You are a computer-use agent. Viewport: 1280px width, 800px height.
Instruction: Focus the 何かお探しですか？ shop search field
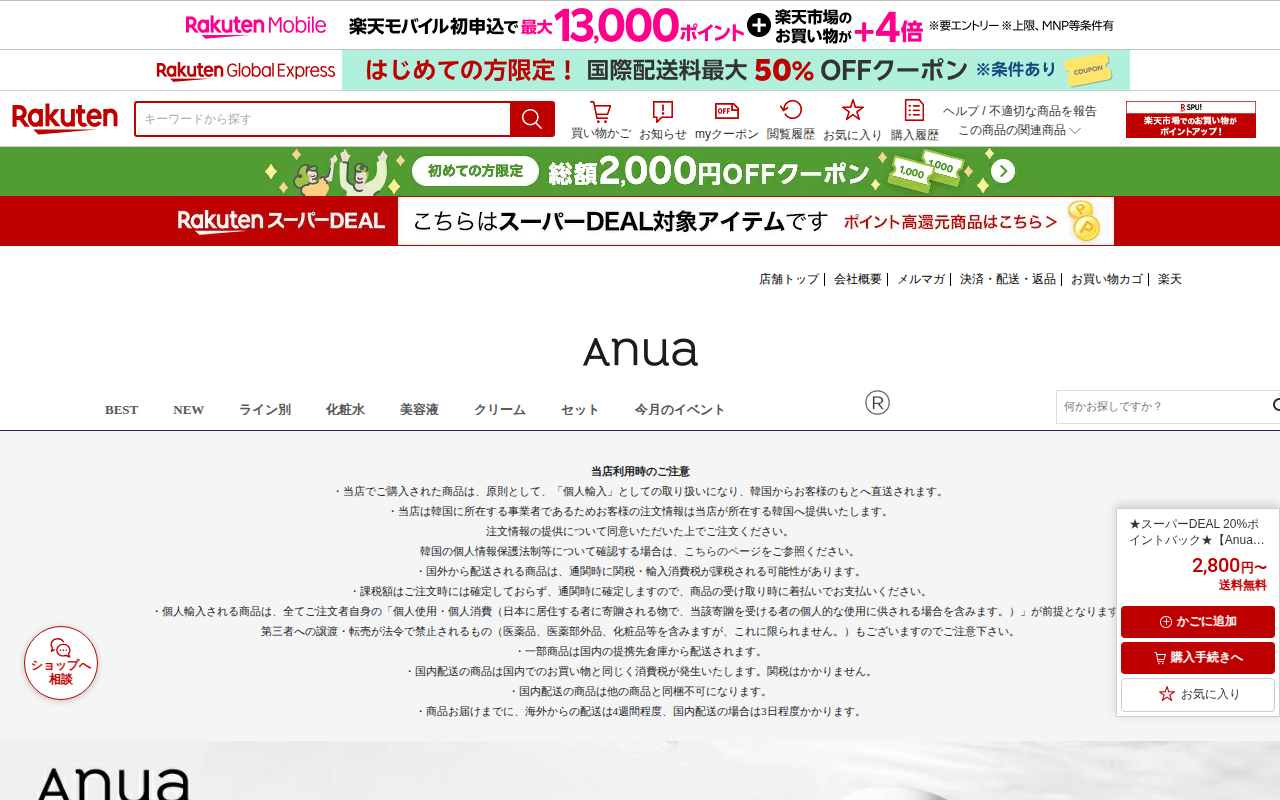click(1162, 407)
